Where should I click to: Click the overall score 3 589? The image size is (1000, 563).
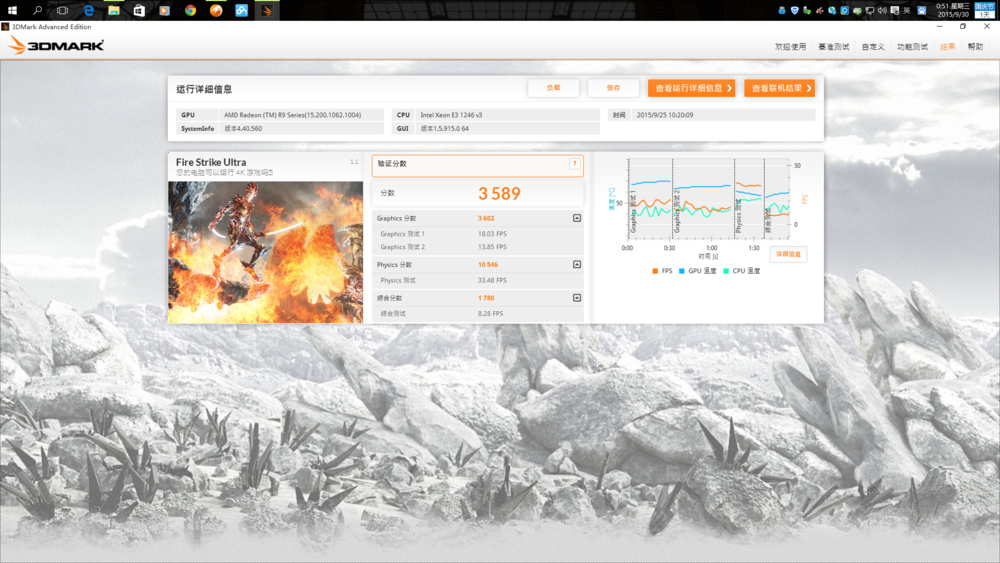(x=499, y=193)
